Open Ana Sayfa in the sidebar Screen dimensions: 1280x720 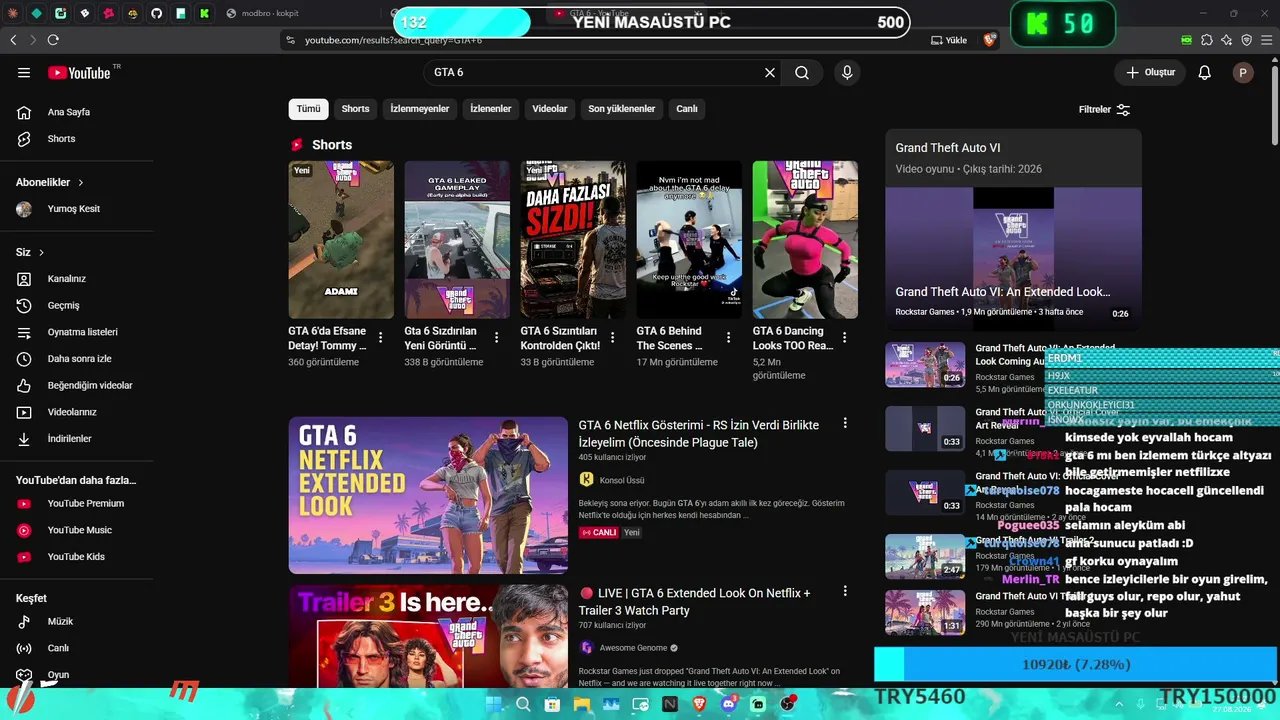pyautogui.click(x=76, y=112)
